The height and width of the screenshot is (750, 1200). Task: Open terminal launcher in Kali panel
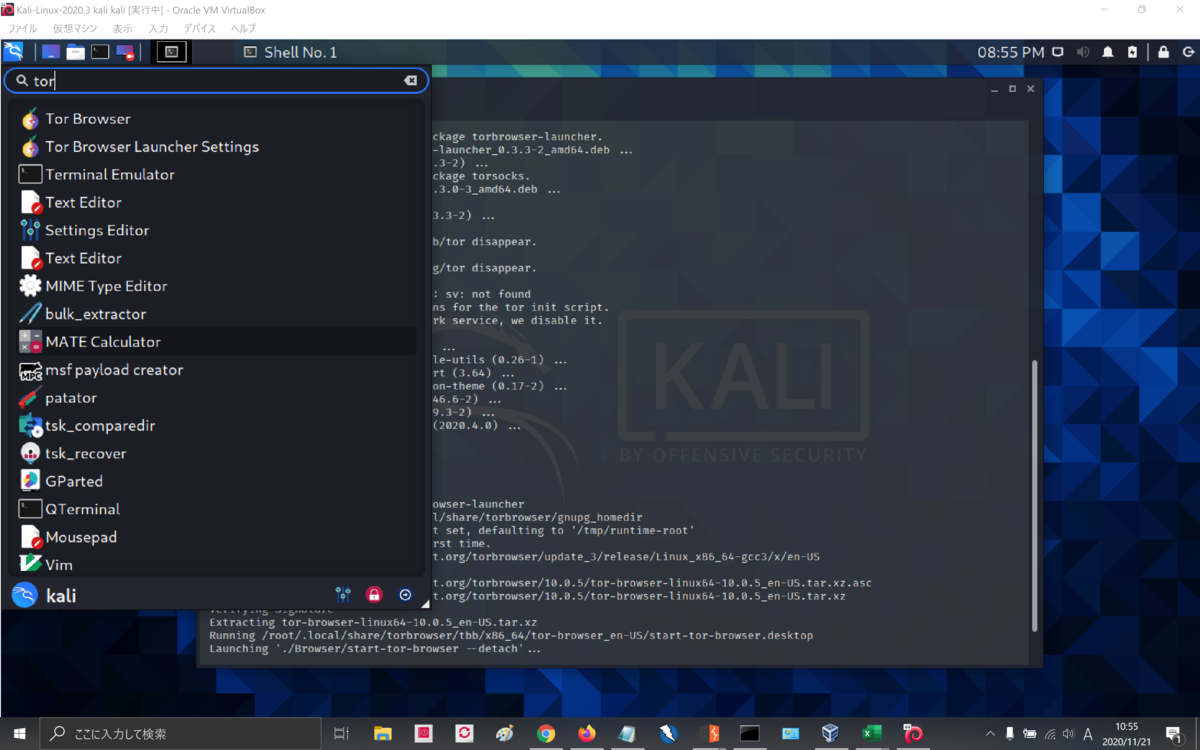pos(100,52)
